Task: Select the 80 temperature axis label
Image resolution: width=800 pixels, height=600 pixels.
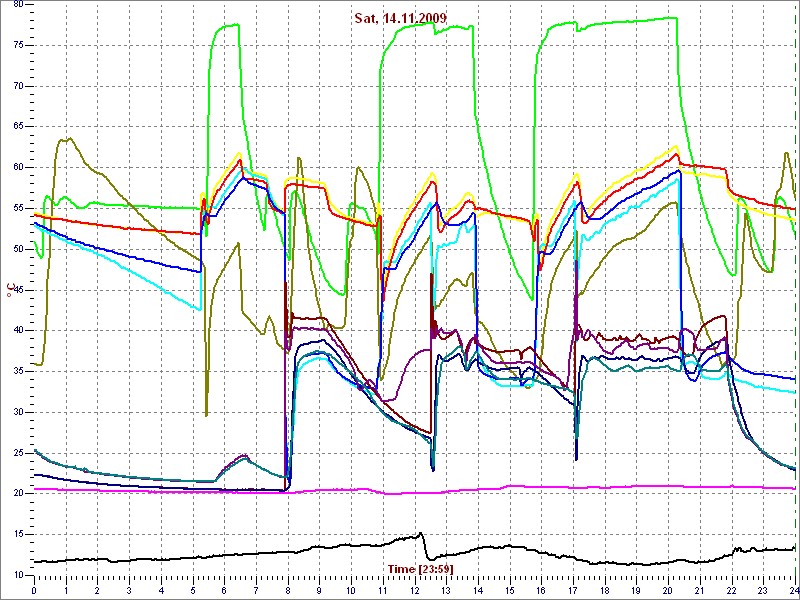Action: click(17, 5)
